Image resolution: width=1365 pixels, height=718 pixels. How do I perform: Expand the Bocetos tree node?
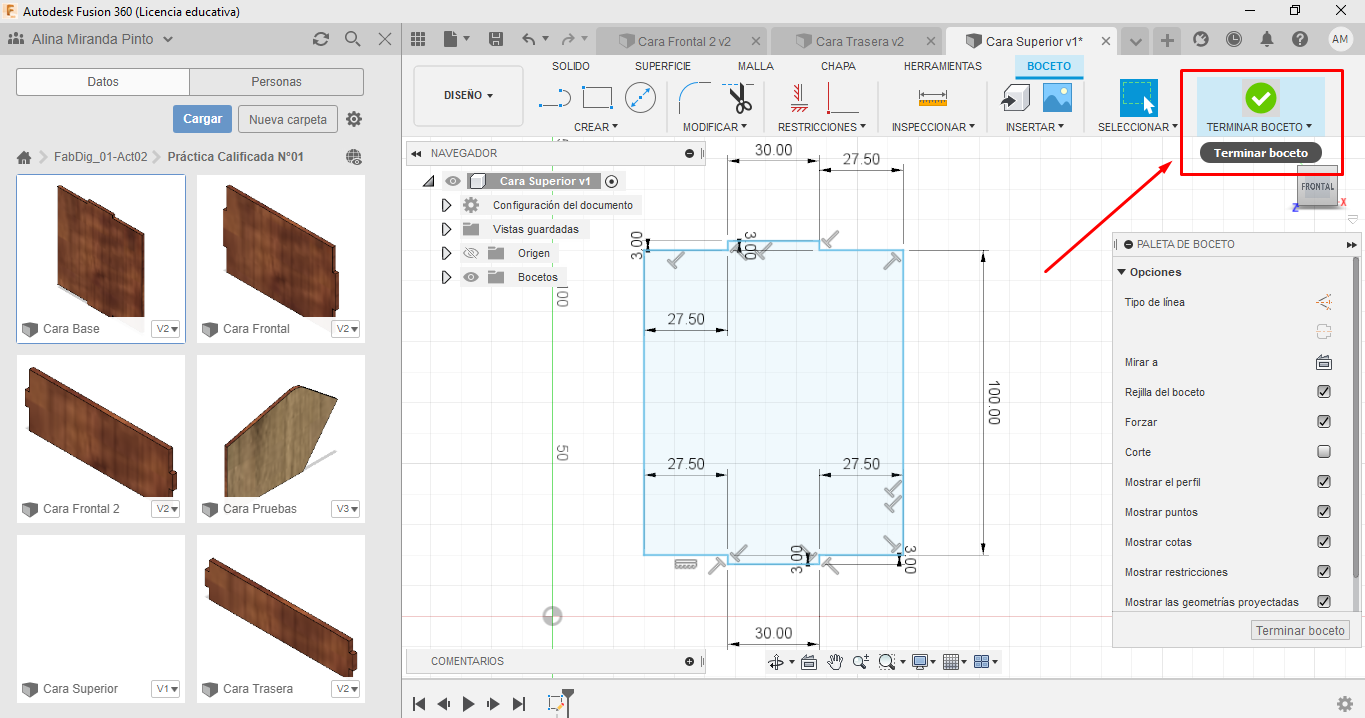click(446, 277)
